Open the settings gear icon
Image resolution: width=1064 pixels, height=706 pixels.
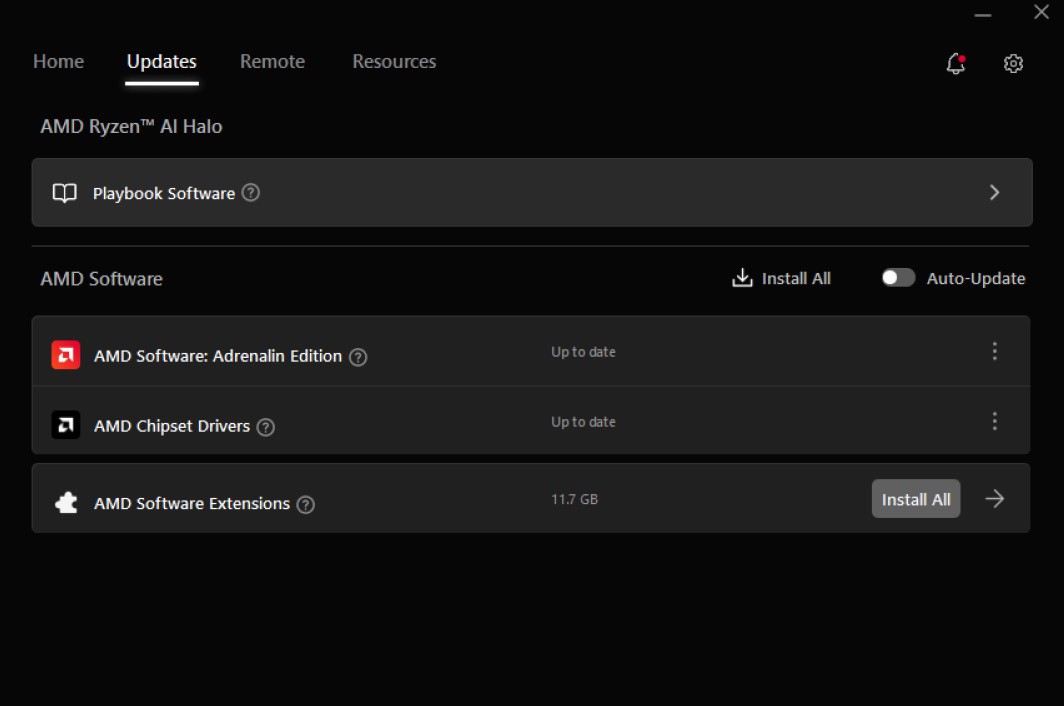tap(1013, 63)
